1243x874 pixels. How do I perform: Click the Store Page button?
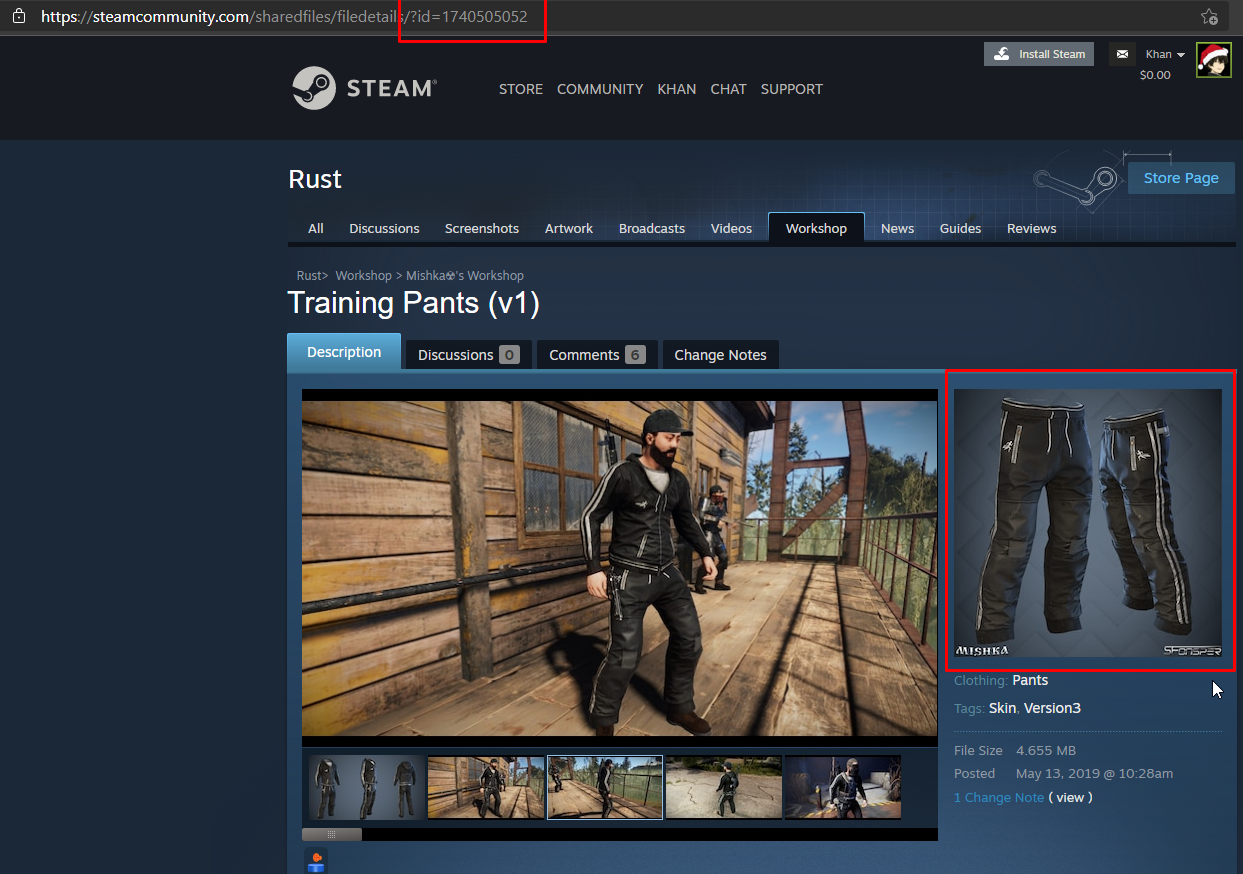[1181, 178]
